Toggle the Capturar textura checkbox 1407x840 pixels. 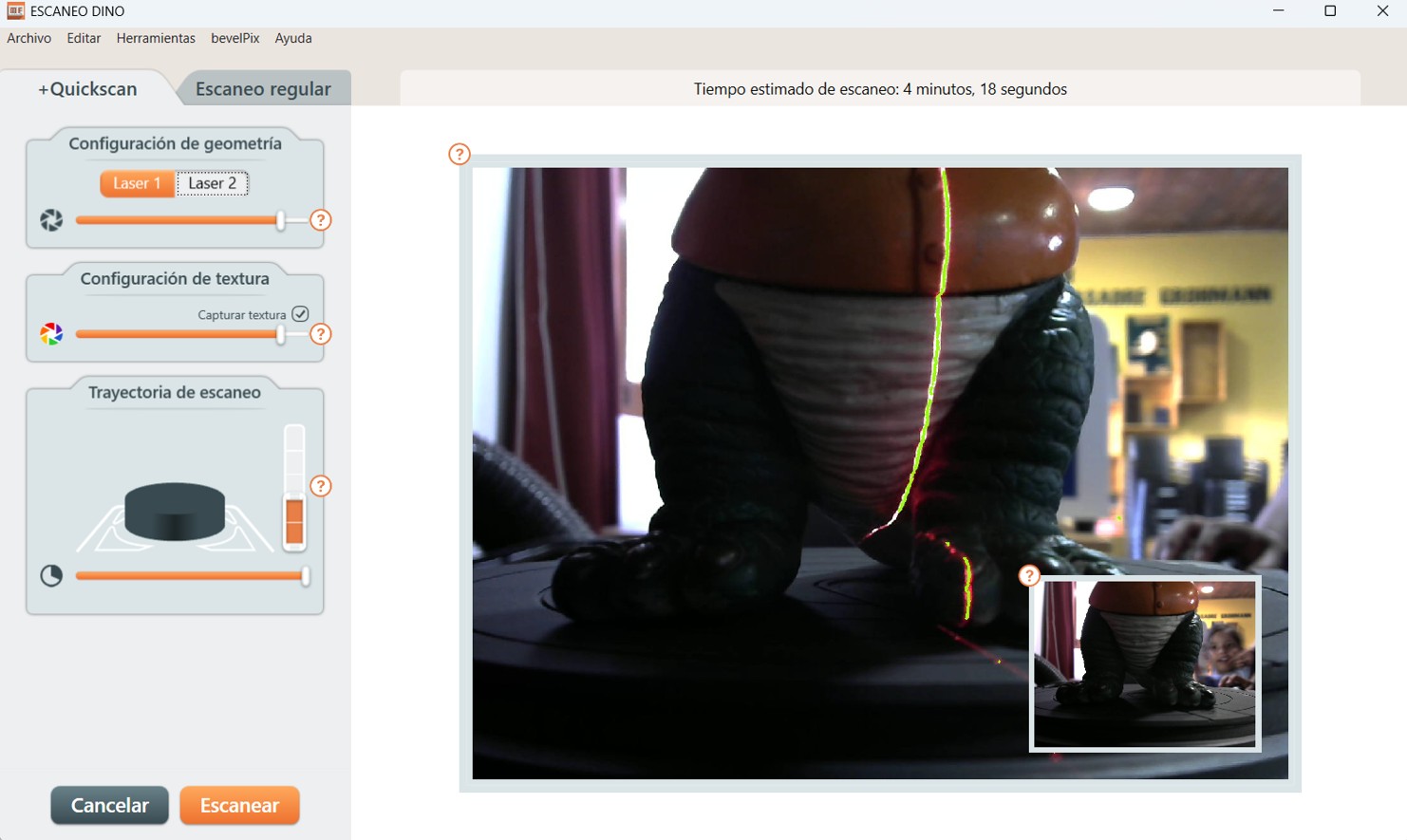point(300,314)
